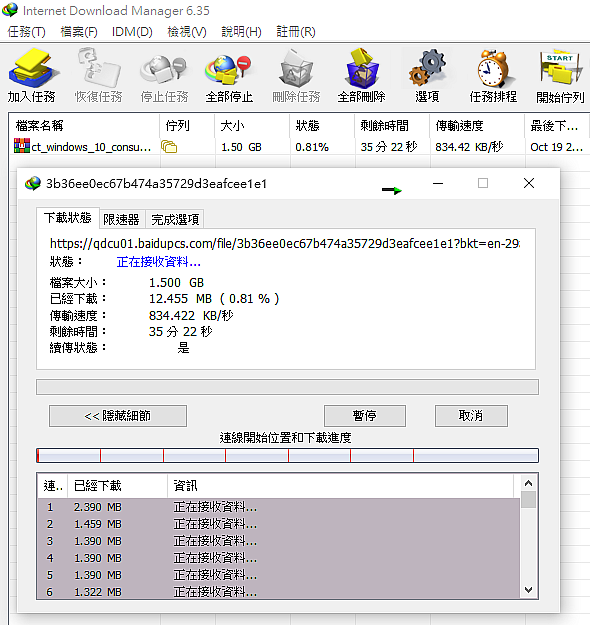Select connection 5 row in list
The image size is (590, 625).
[279, 575]
